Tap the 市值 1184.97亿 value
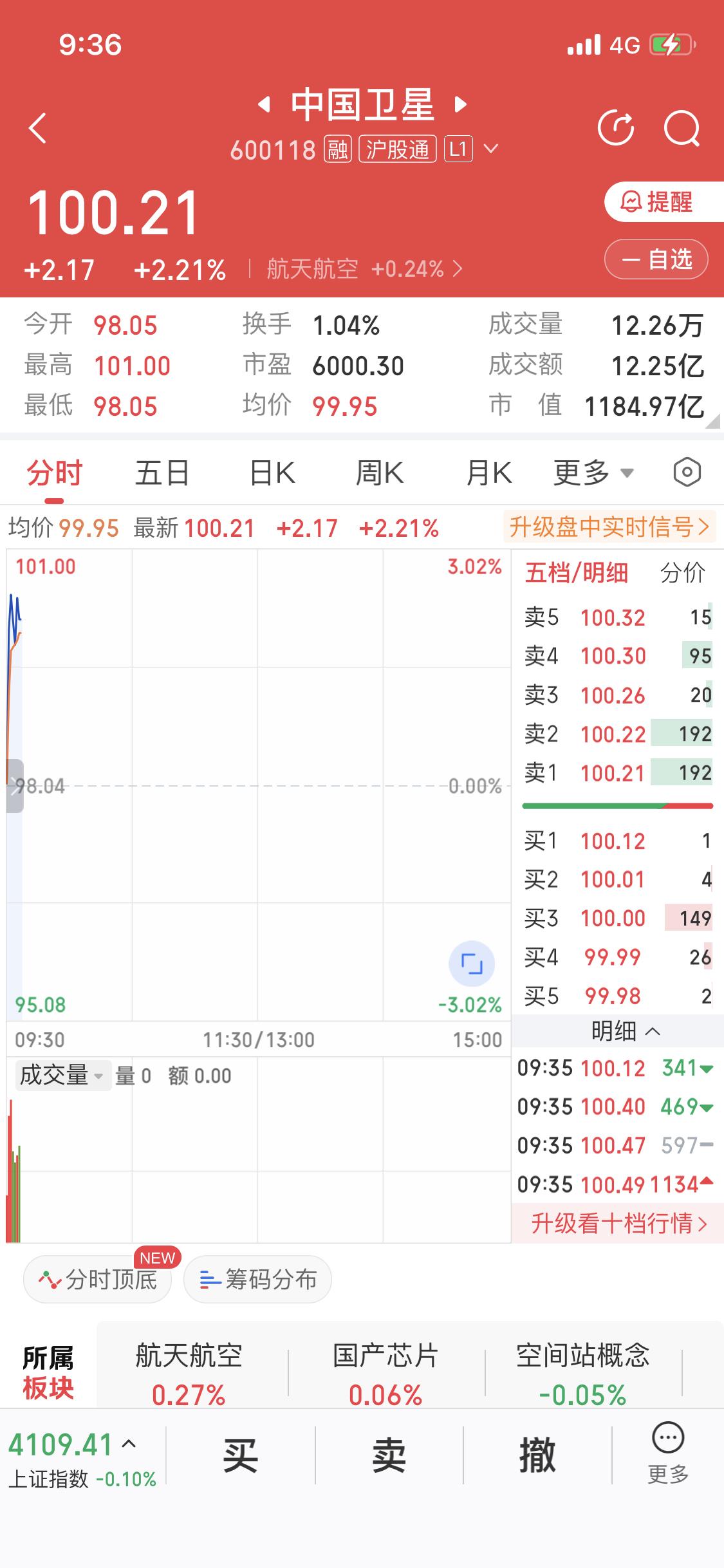724x1568 pixels. click(x=644, y=407)
